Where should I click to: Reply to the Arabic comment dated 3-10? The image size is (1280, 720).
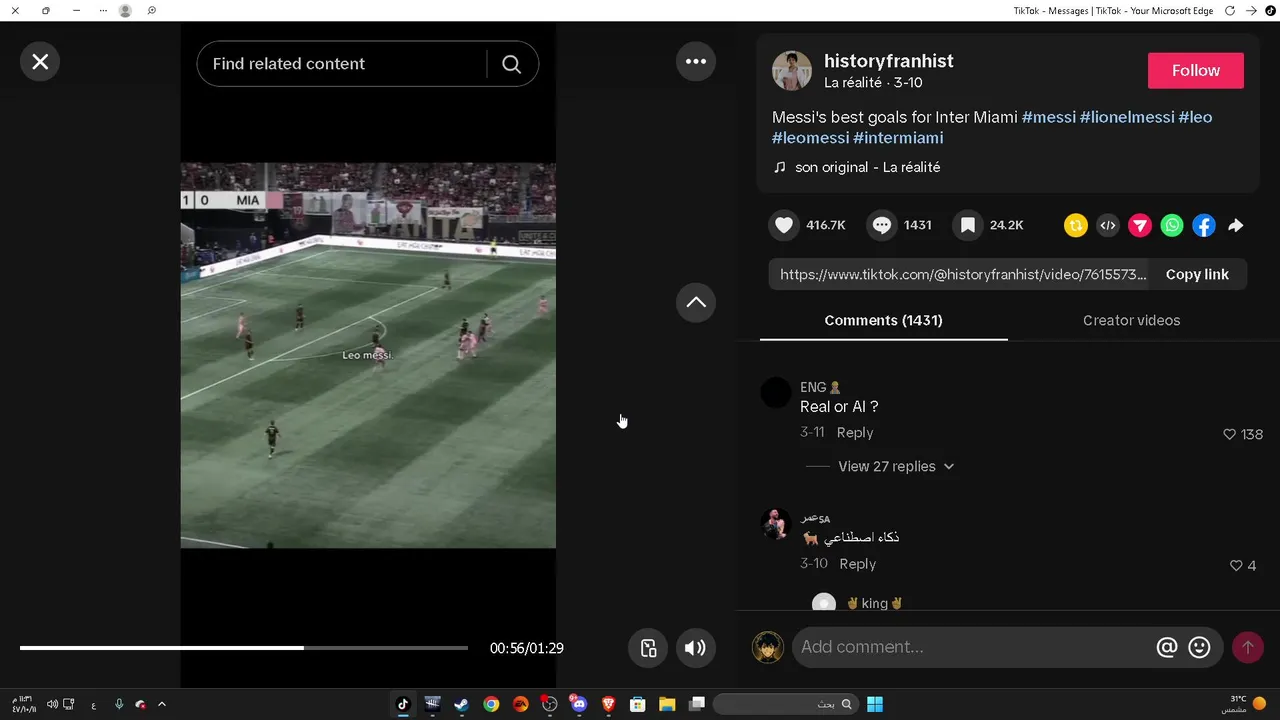(x=857, y=563)
